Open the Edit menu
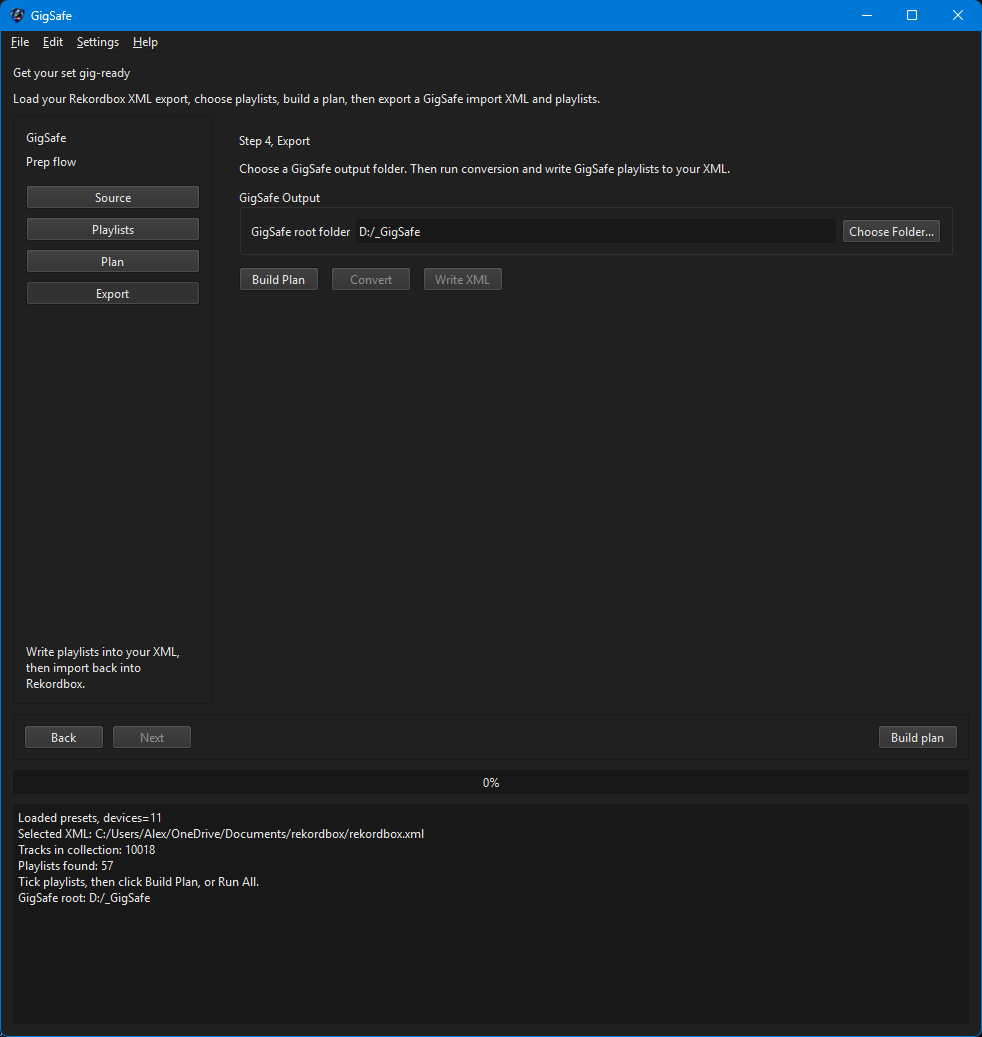 (53, 42)
